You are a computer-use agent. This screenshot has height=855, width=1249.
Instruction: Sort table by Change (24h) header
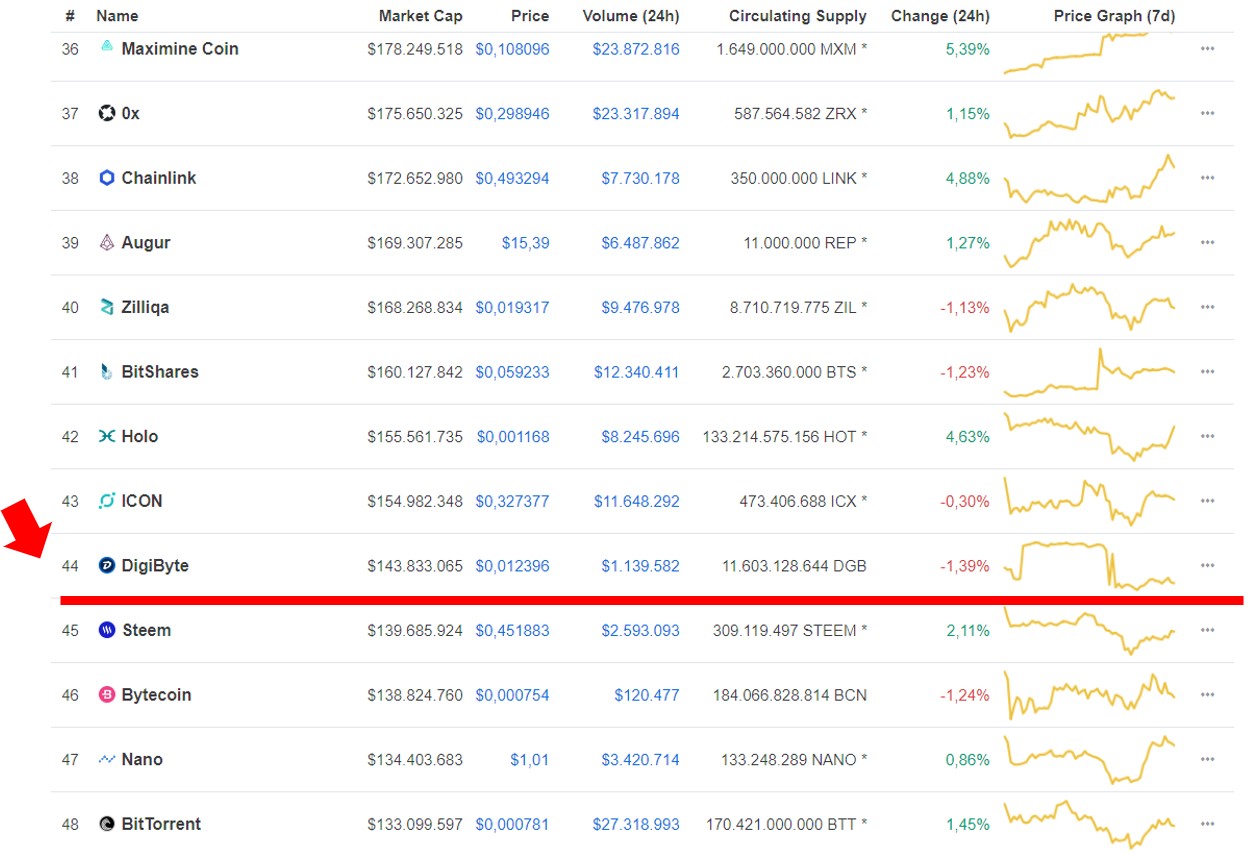tap(940, 16)
